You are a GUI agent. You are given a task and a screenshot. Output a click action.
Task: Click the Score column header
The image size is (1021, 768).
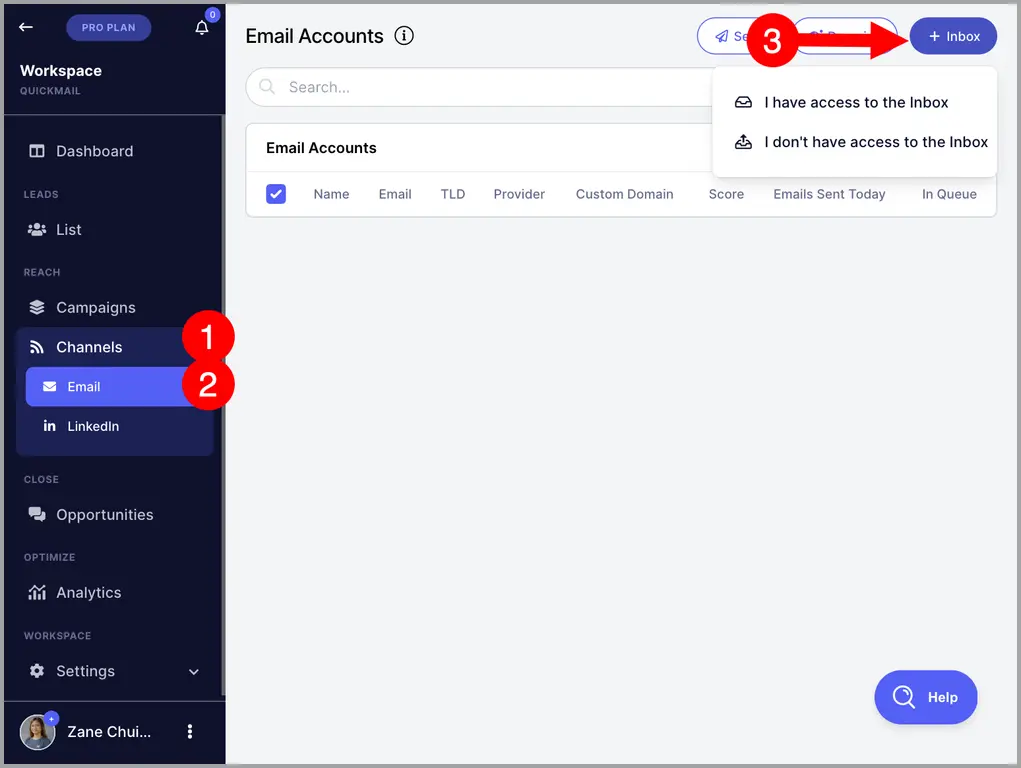pyautogui.click(x=726, y=194)
